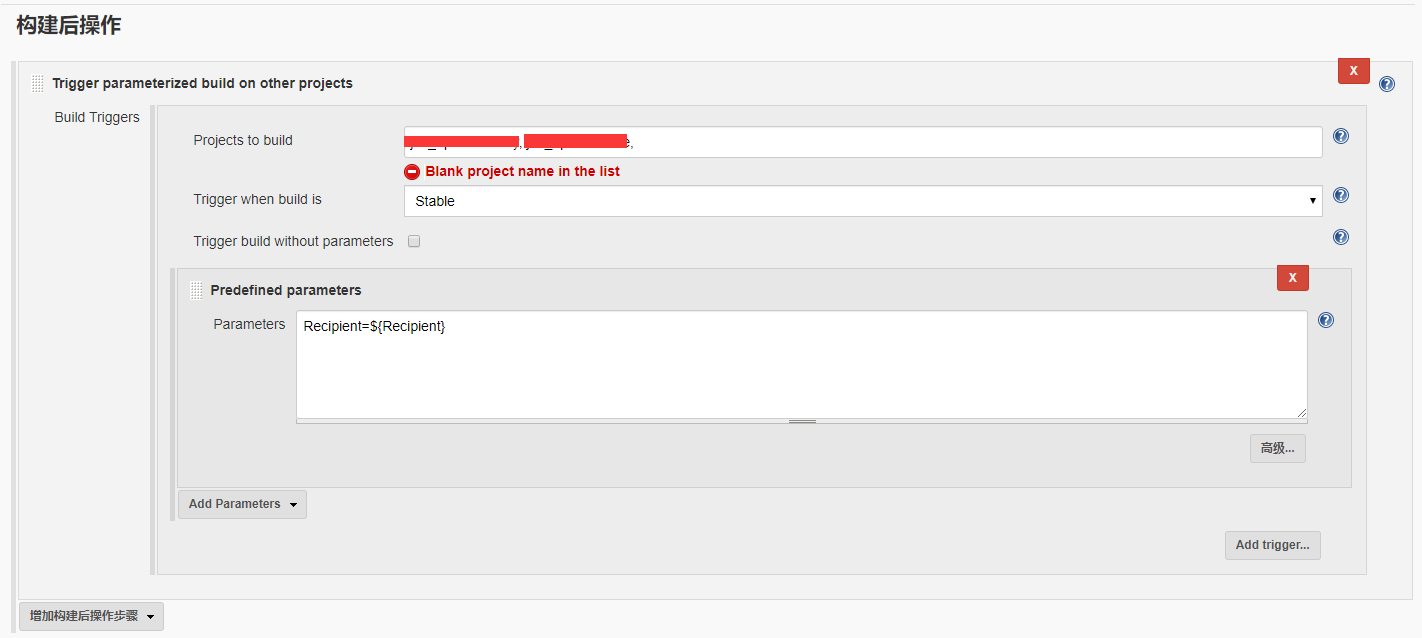The width and height of the screenshot is (1422, 638).
Task: Click the Build Triggers label
Action: (96, 117)
